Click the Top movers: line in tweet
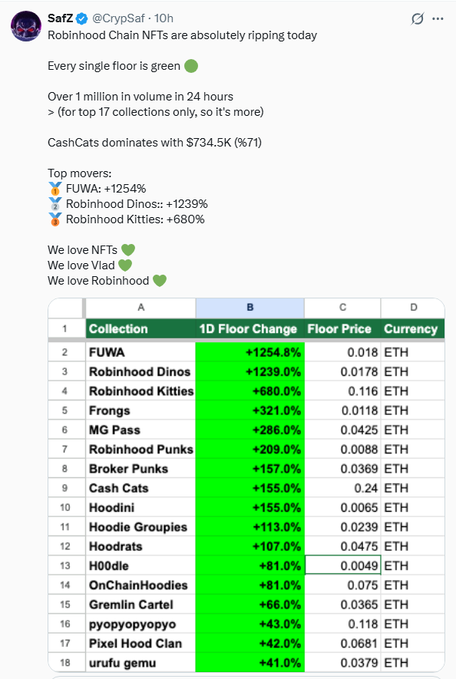456x679 pixels. (80, 173)
